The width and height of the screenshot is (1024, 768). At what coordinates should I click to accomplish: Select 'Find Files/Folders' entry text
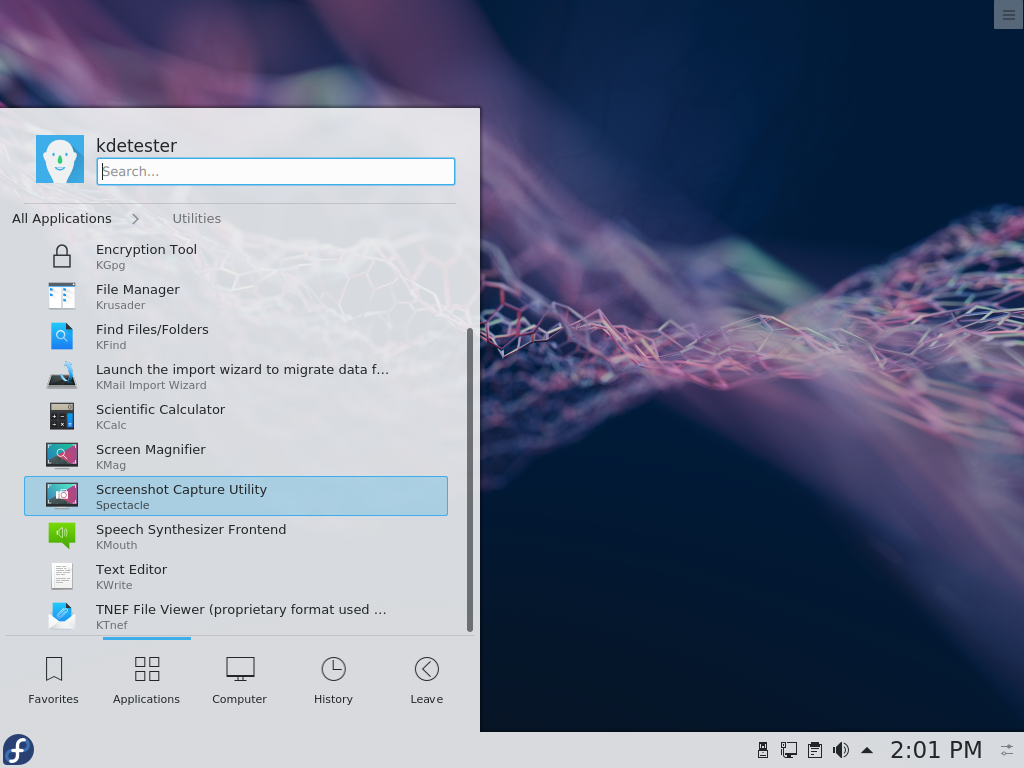152,329
